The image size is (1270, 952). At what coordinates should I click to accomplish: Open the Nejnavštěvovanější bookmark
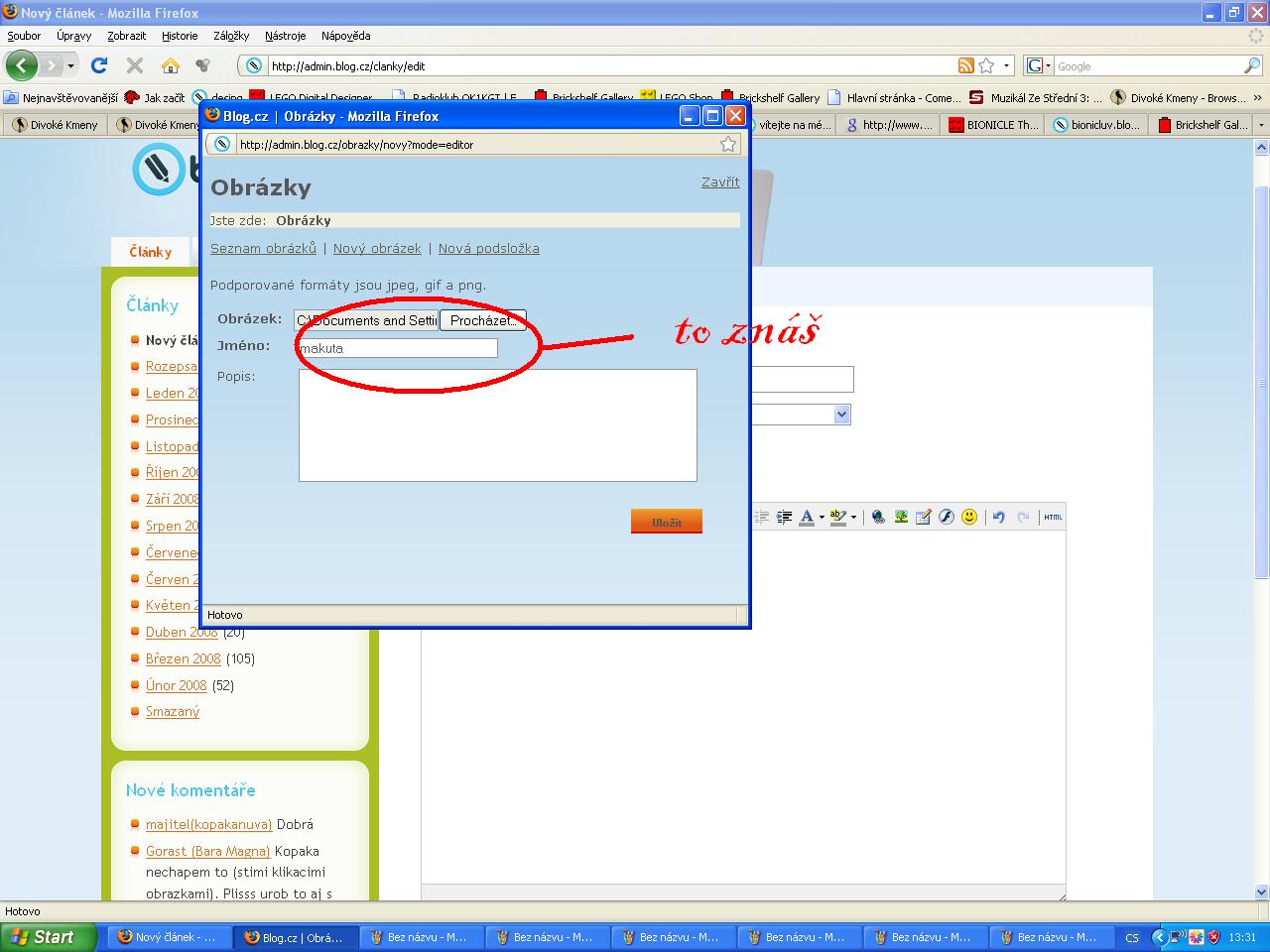[61, 98]
